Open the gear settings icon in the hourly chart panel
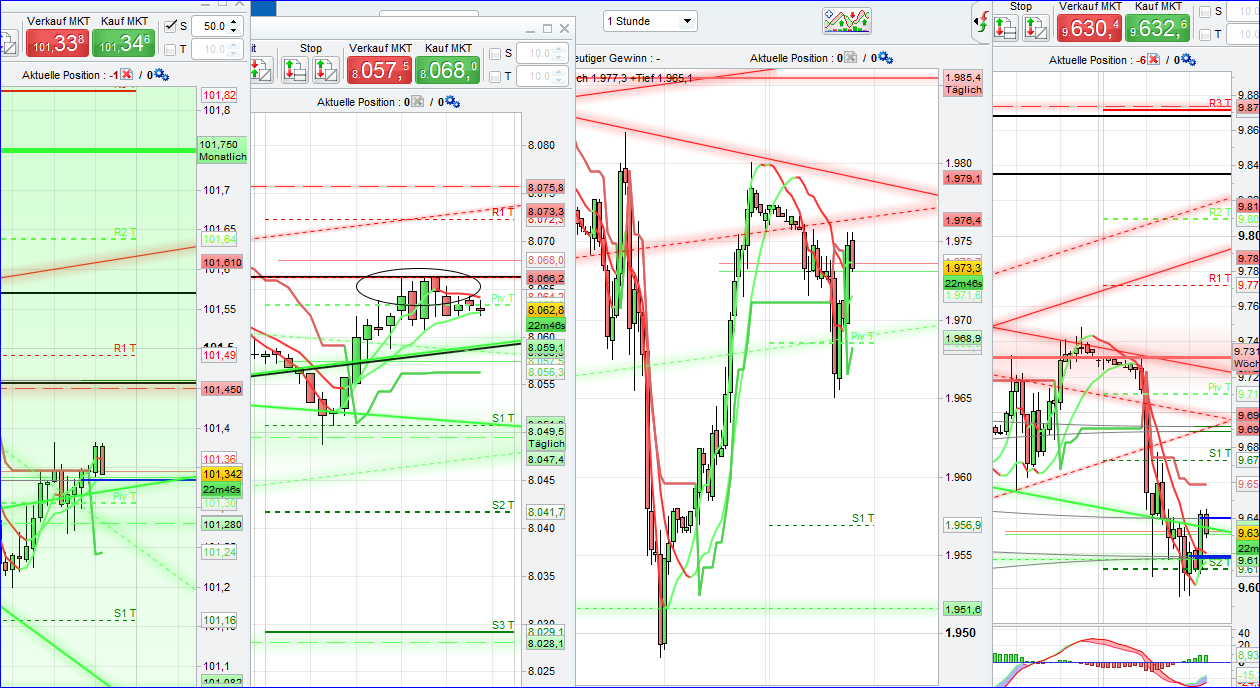1260x688 pixels. (885, 58)
